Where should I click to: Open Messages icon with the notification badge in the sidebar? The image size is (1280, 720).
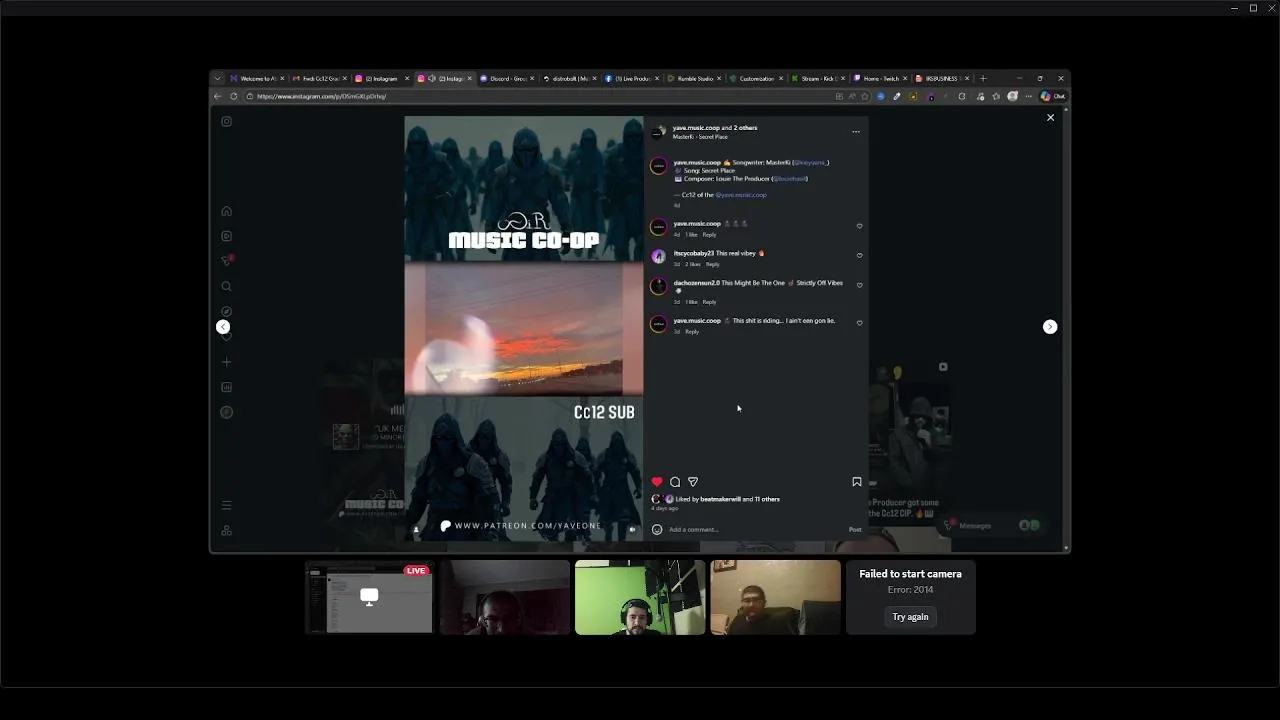pyautogui.click(x=227, y=261)
